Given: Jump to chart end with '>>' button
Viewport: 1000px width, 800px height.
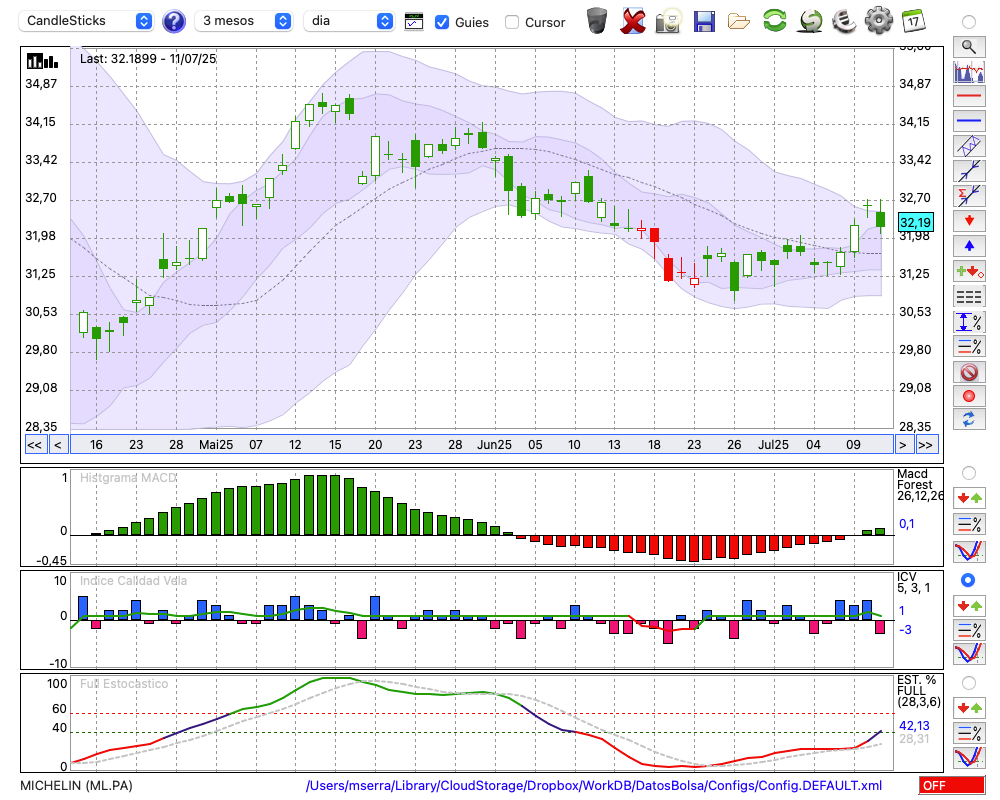Looking at the screenshot, I should tap(927, 445).
